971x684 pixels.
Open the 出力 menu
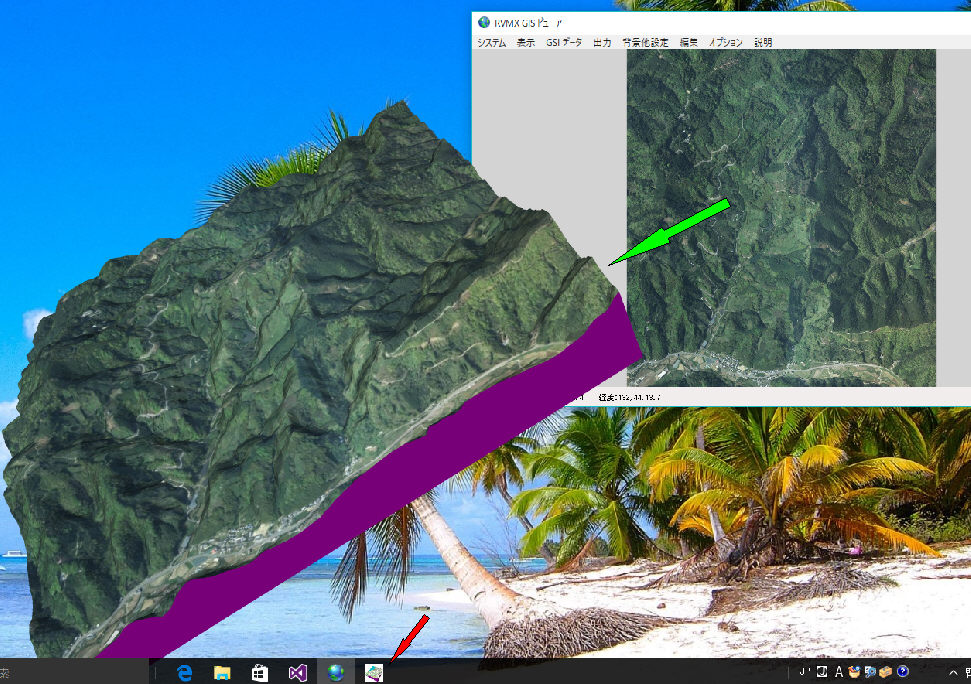[602, 43]
